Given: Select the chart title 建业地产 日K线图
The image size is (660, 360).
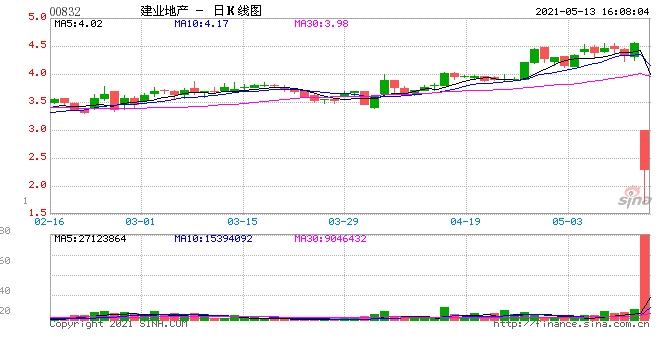Looking at the screenshot, I should 201,11.
